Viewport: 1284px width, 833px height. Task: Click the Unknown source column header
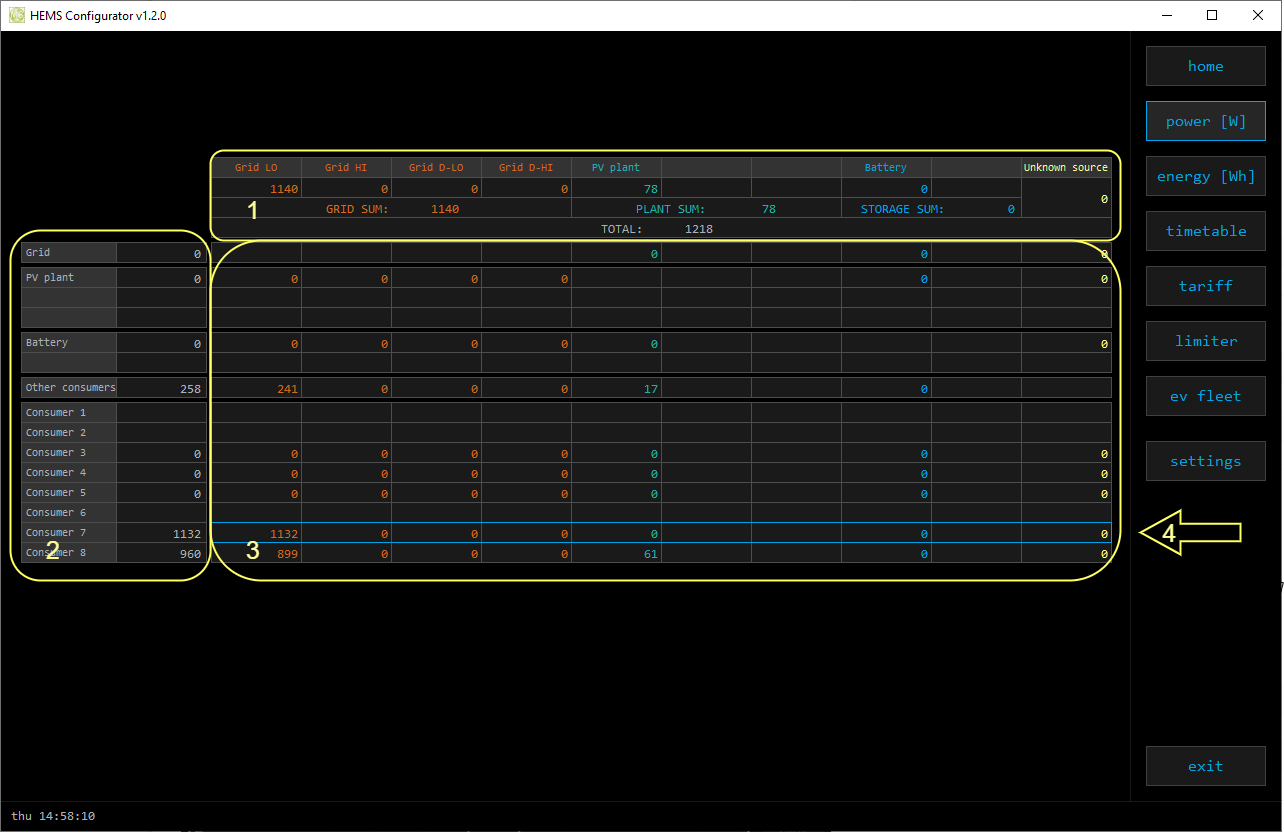pos(1065,168)
